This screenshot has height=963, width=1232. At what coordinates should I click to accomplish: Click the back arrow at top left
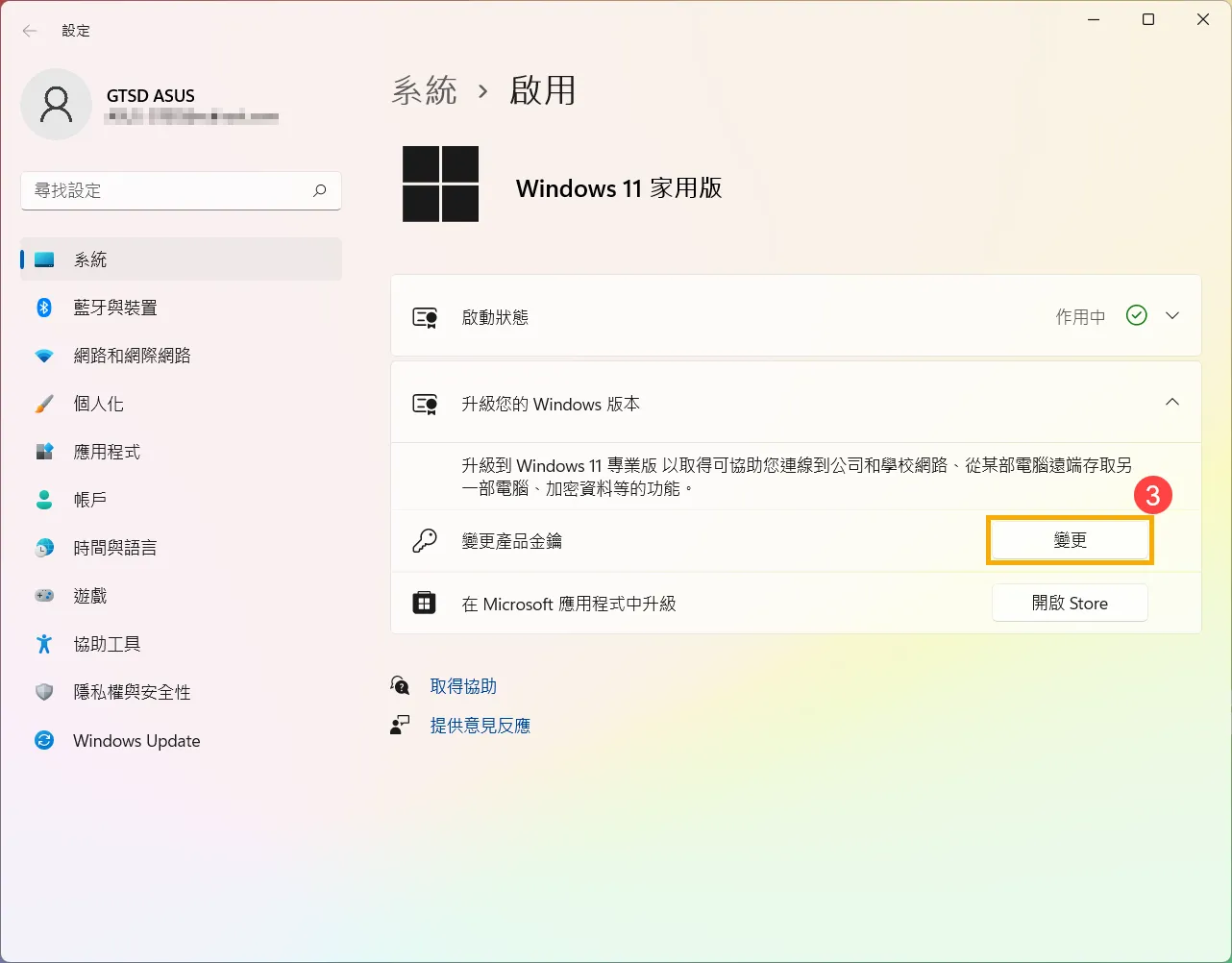(30, 30)
